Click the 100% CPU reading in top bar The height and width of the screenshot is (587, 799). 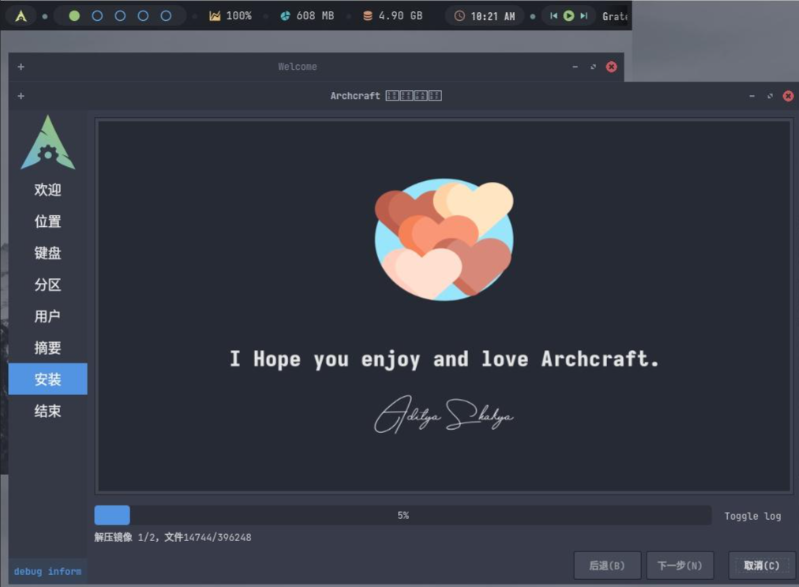click(239, 16)
